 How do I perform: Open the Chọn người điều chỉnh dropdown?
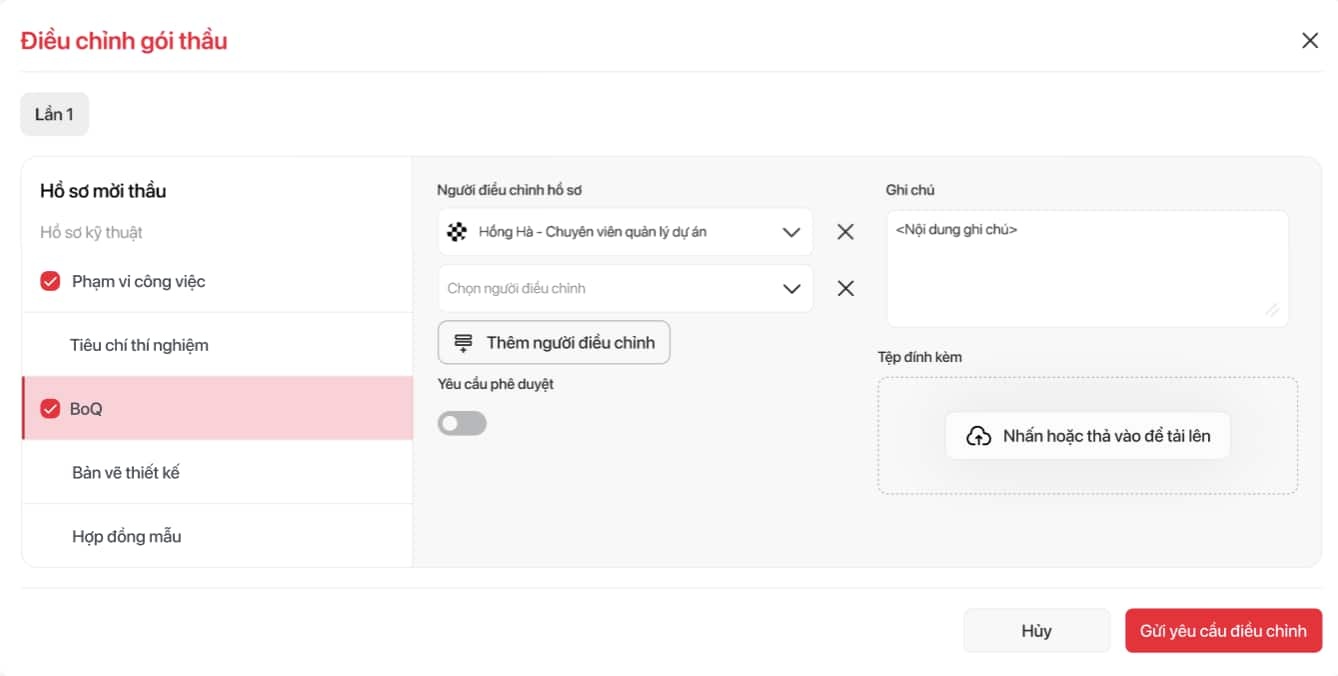point(625,289)
